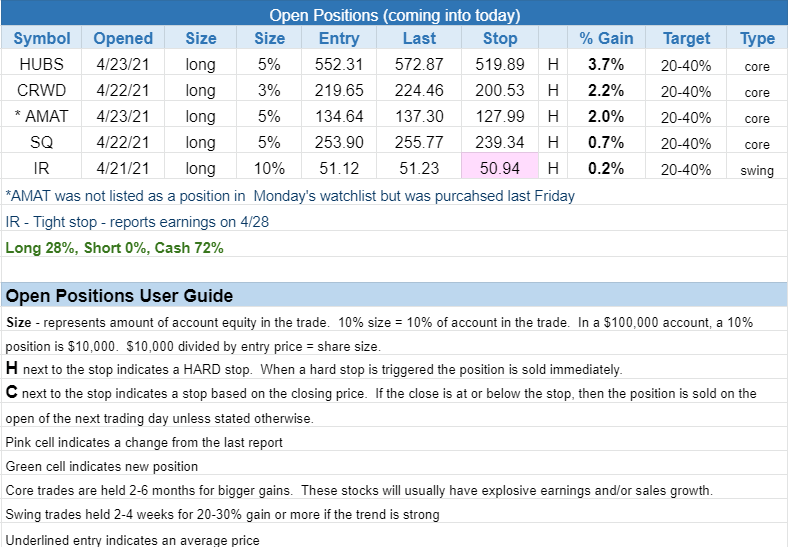Screen dimensions: 788x547
Task: Click the swing type cell
Action: [x=757, y=170]
